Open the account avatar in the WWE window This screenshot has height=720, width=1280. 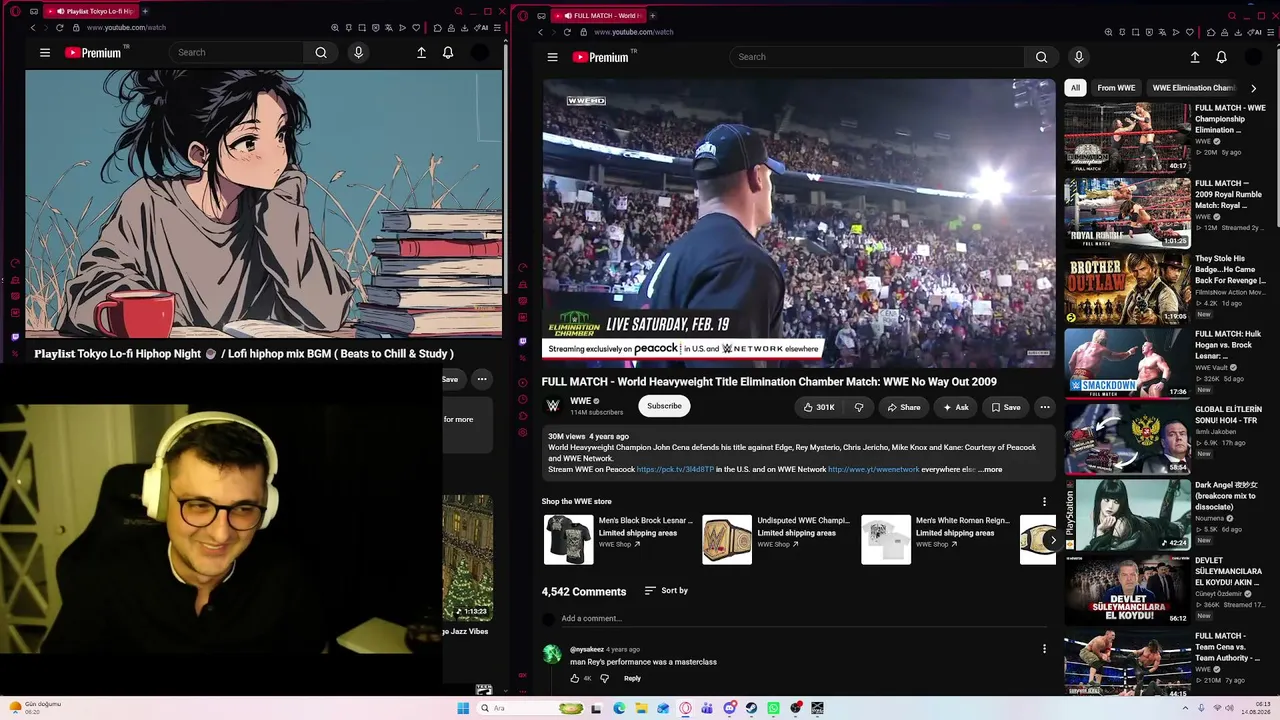(1253, 57)
